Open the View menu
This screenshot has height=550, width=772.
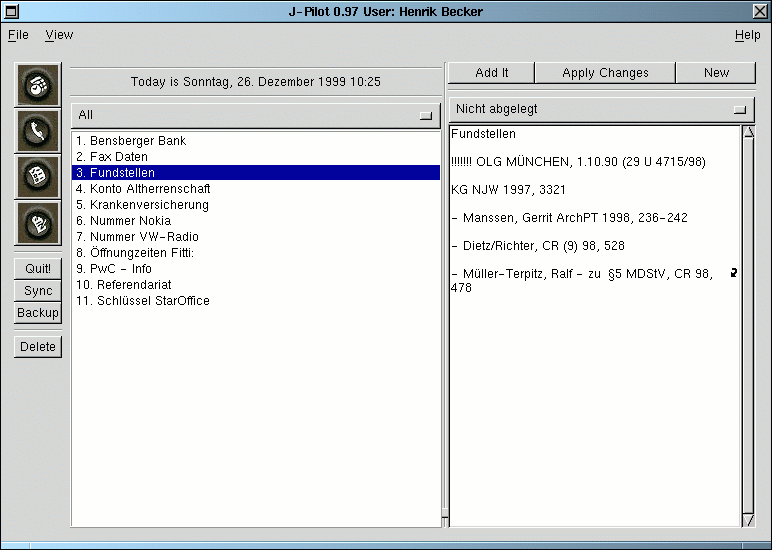(x=59, y=35)
